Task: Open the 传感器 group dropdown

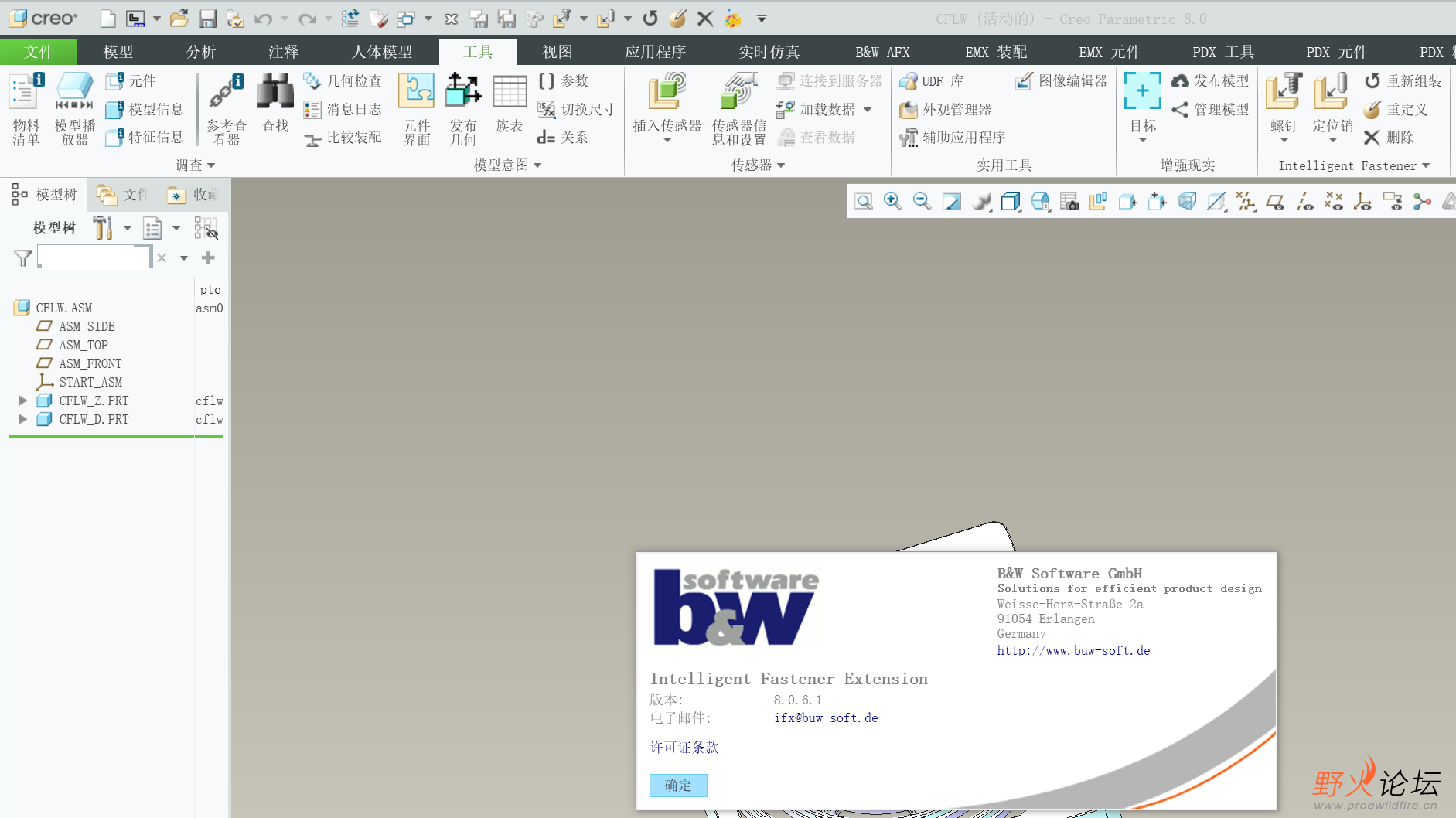Action: [x=758, y=165]
